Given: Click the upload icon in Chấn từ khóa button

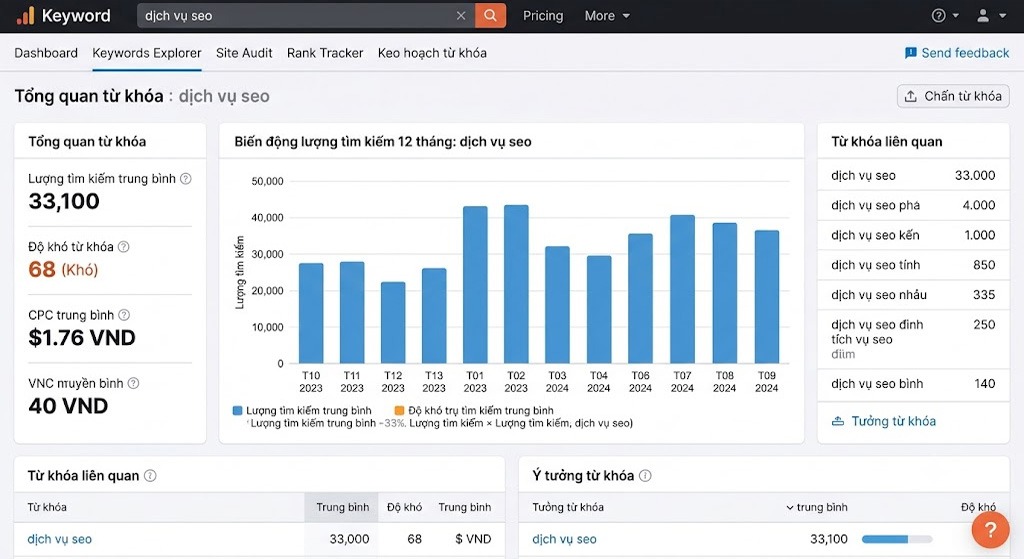Looking at the screenshot, I should pos(910,96).
